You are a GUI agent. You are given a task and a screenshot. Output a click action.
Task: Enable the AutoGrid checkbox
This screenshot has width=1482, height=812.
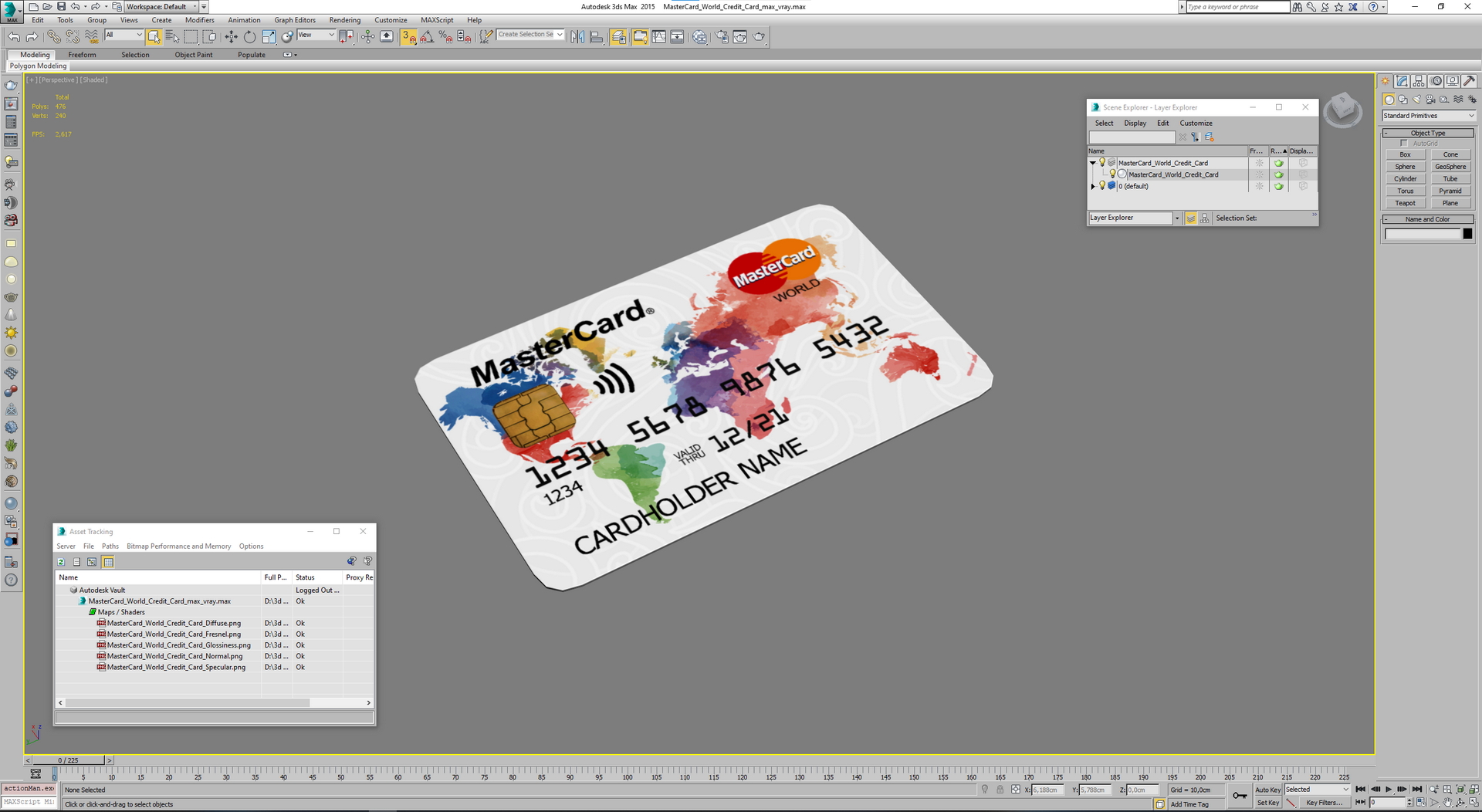(x=1403, y=144)
